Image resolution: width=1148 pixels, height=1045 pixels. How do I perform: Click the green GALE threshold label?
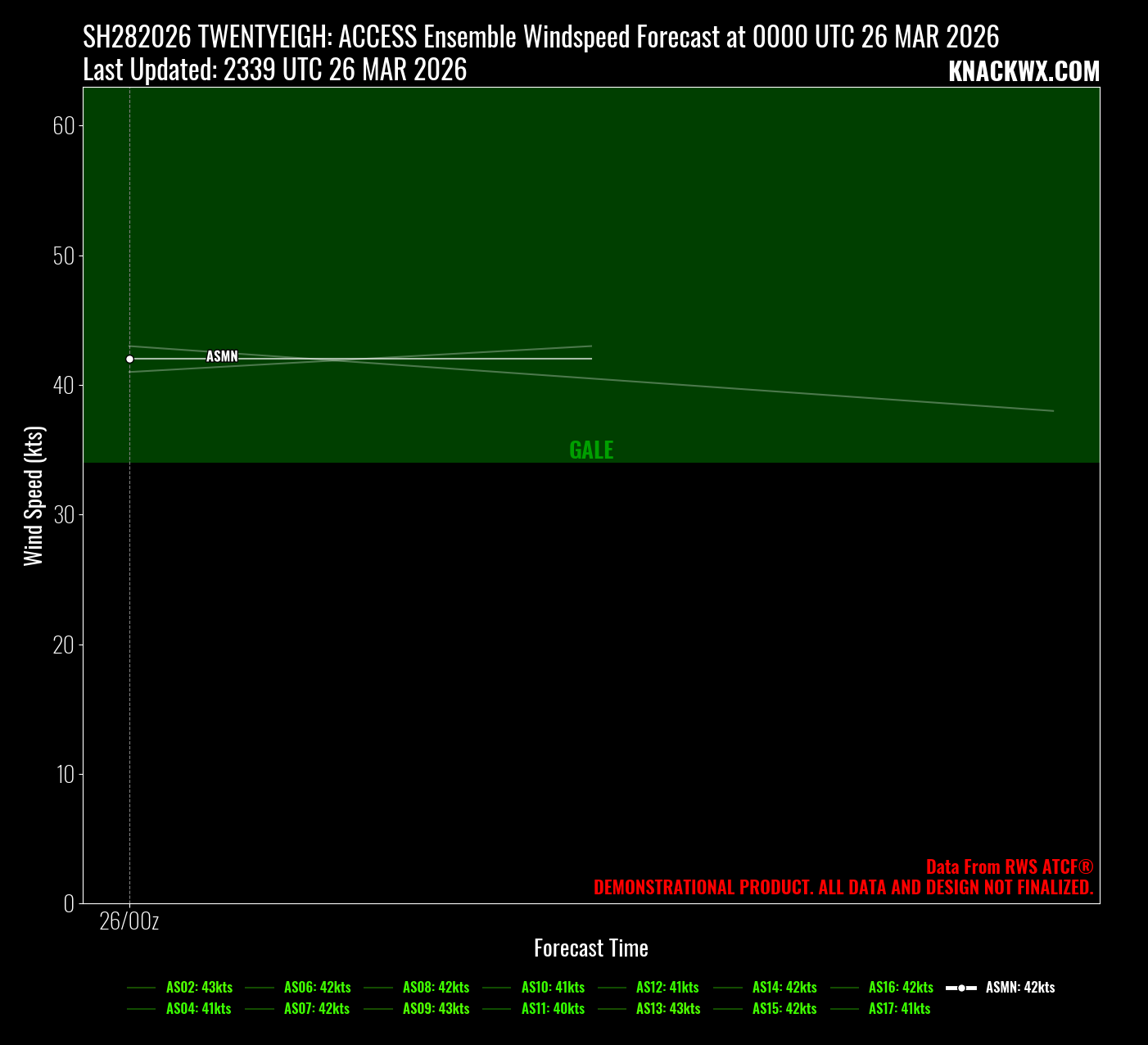pyautogui.click(x=591, y=450)
